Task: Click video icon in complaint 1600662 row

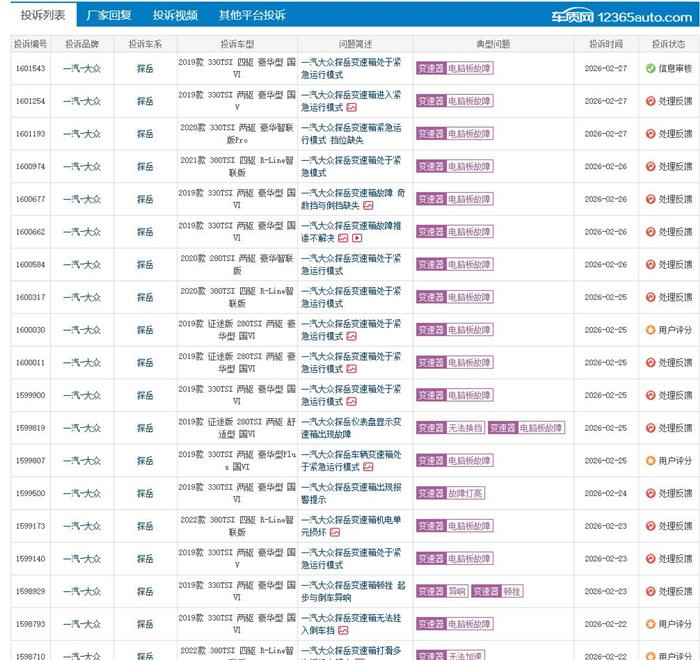Action: coord(357,238)
